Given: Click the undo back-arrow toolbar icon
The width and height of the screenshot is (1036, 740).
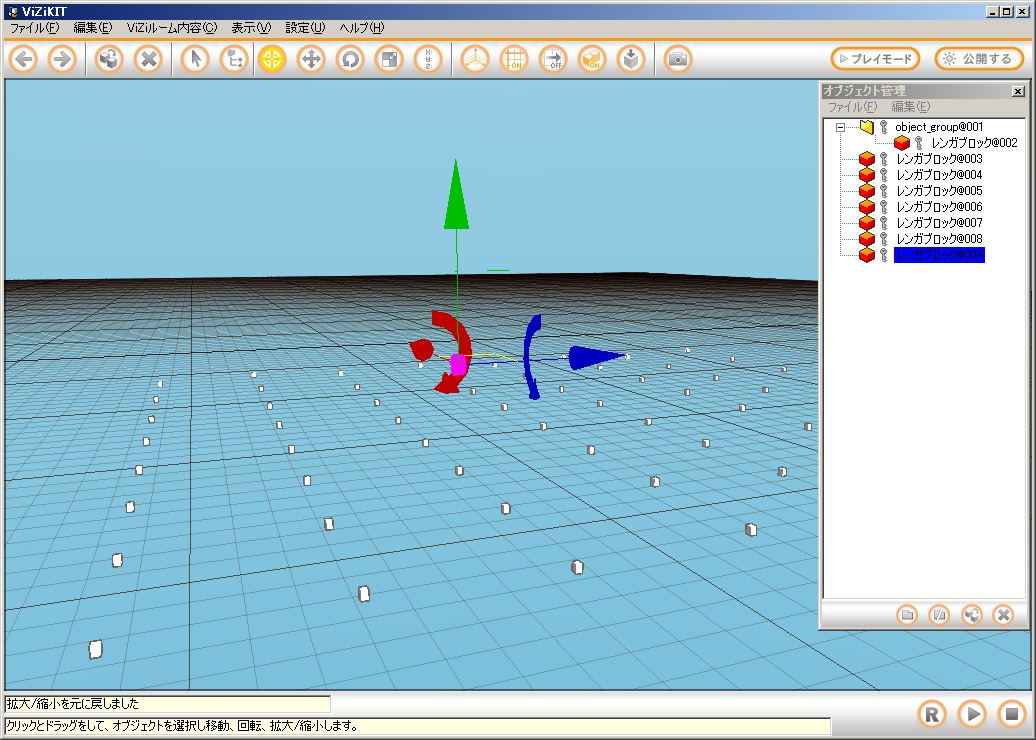Looking at the screenshot, I should tap(24, 59).
